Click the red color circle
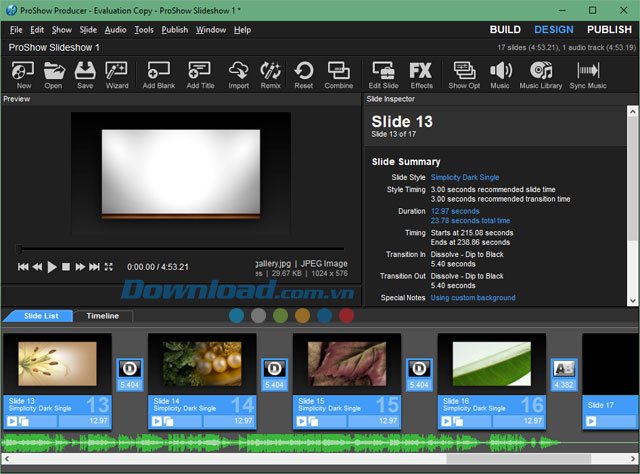Screen dimensions: 640x474 point(346,316)
